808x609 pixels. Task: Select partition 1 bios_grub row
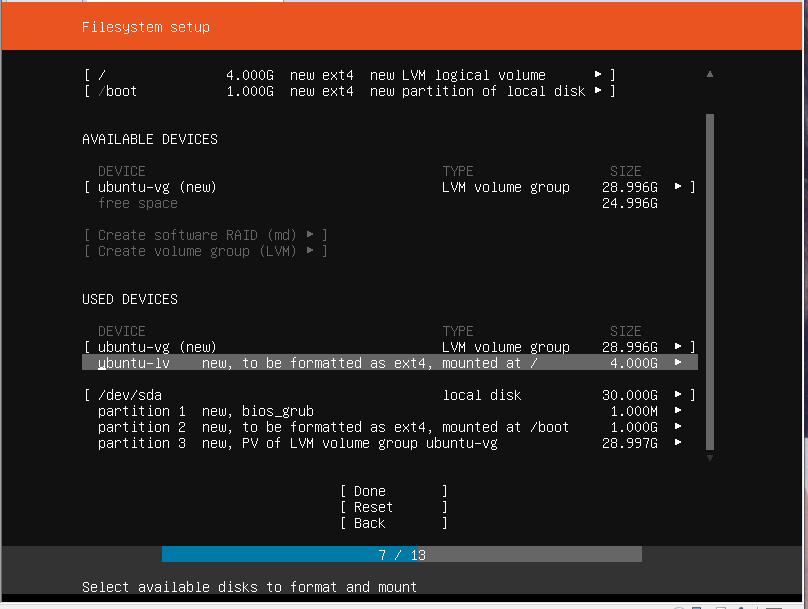[x=390, y=411]
